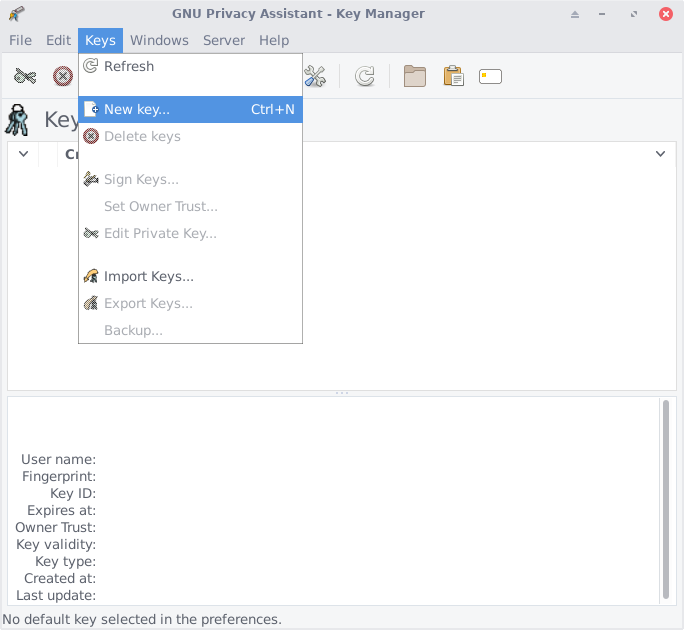Open the File menu

pos(21,40)
